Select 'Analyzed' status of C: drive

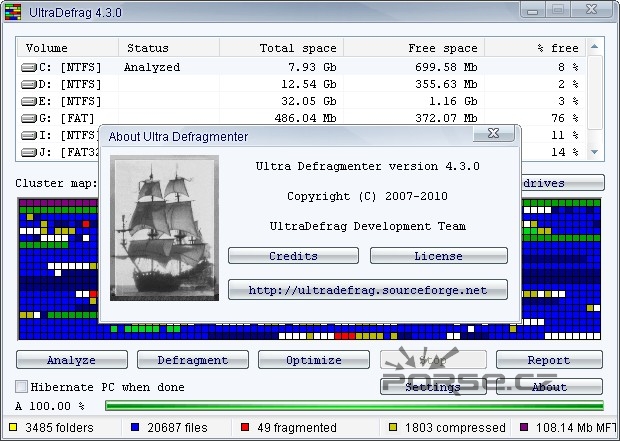[152, 67]
